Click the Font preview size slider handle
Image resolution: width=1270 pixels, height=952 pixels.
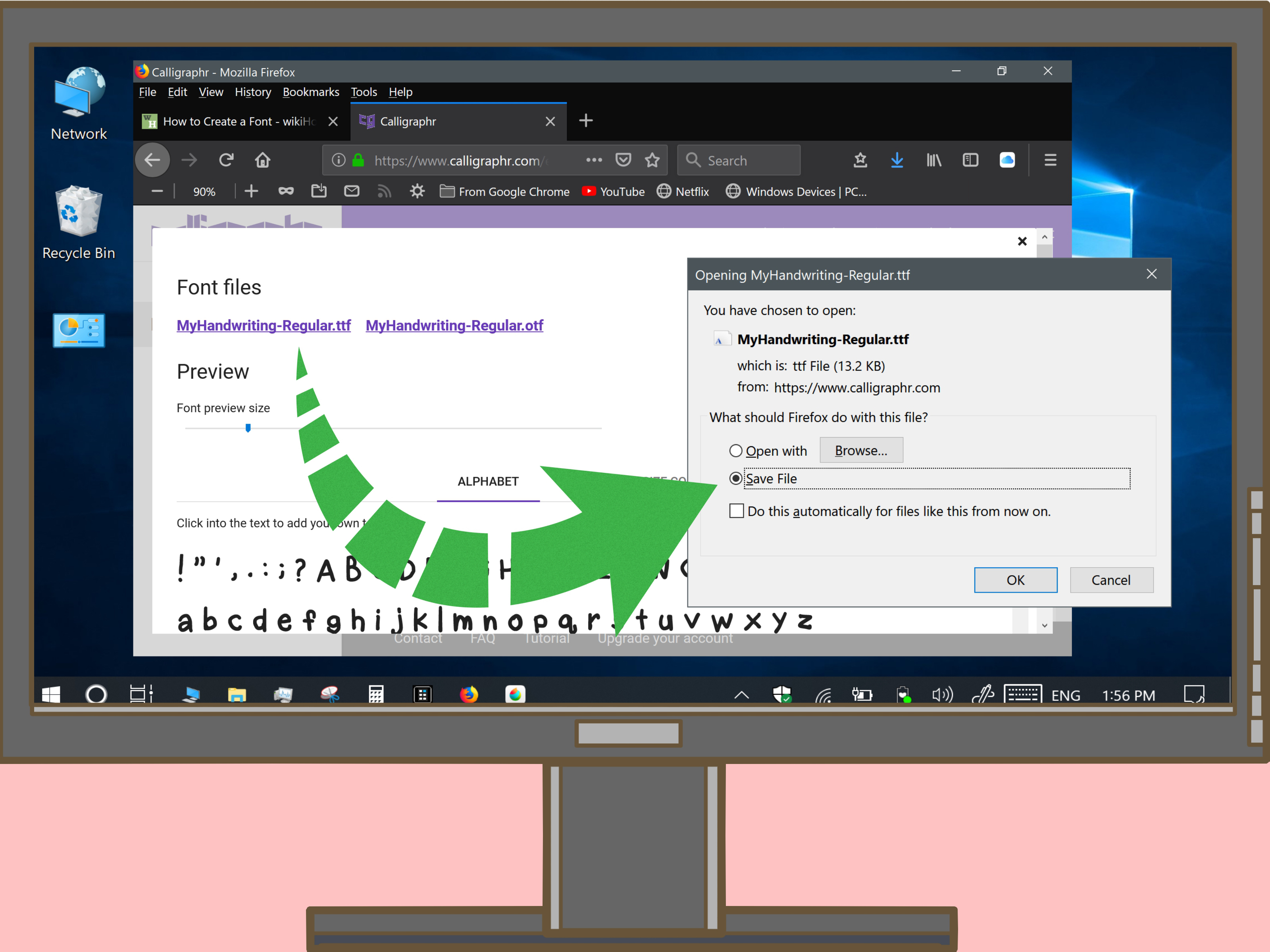(x=248, y=428)
